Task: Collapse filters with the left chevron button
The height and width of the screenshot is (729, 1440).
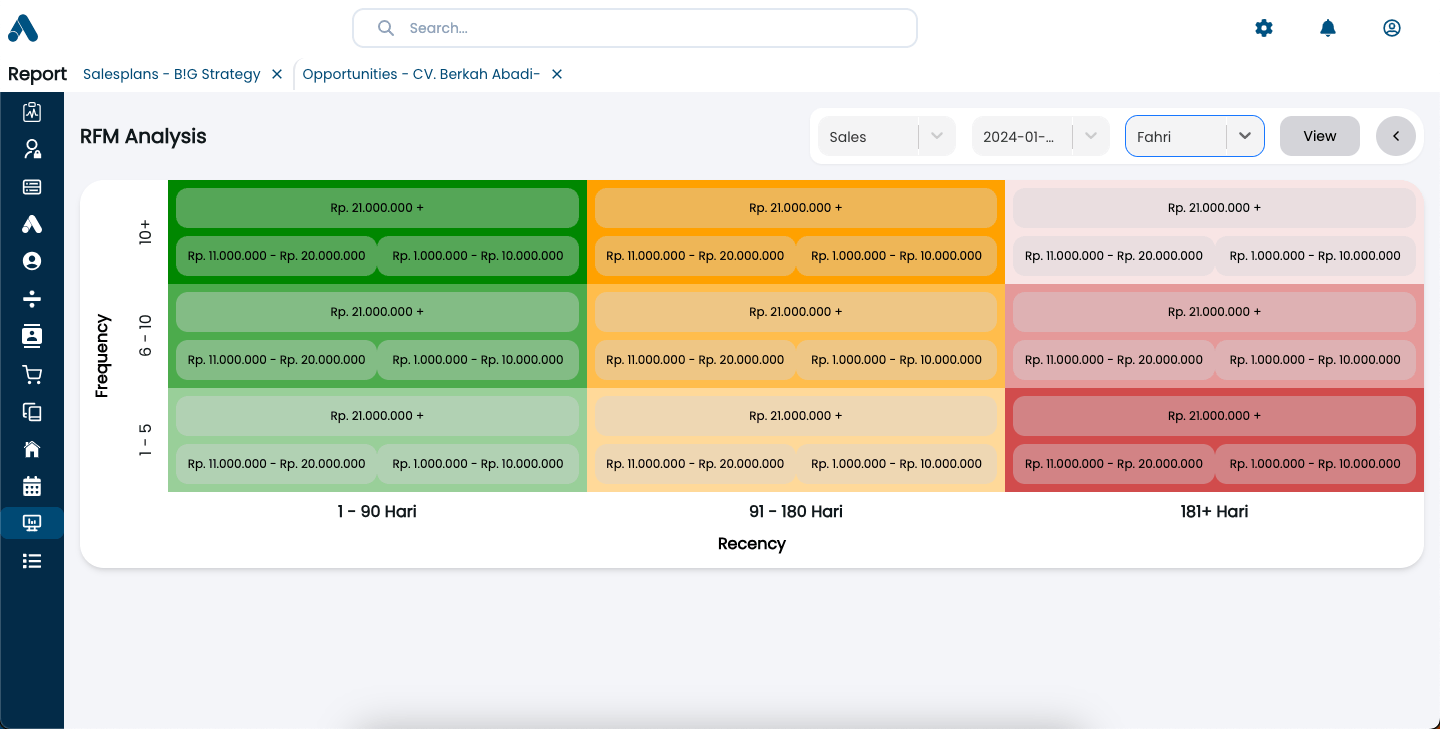Action: pyautogui.click(x=1396, y=136)
